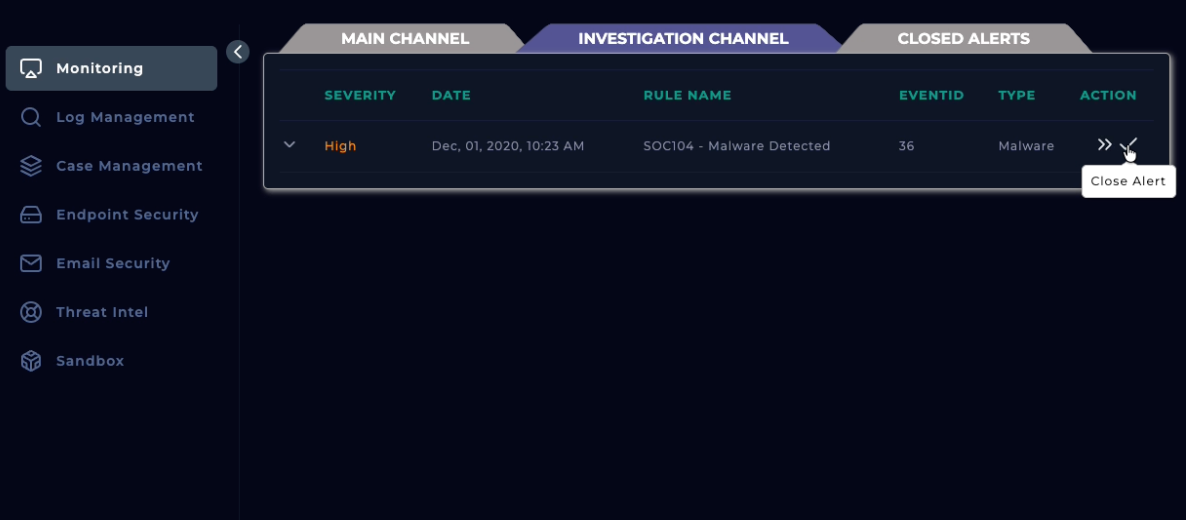Click the EventID column header

931,96
